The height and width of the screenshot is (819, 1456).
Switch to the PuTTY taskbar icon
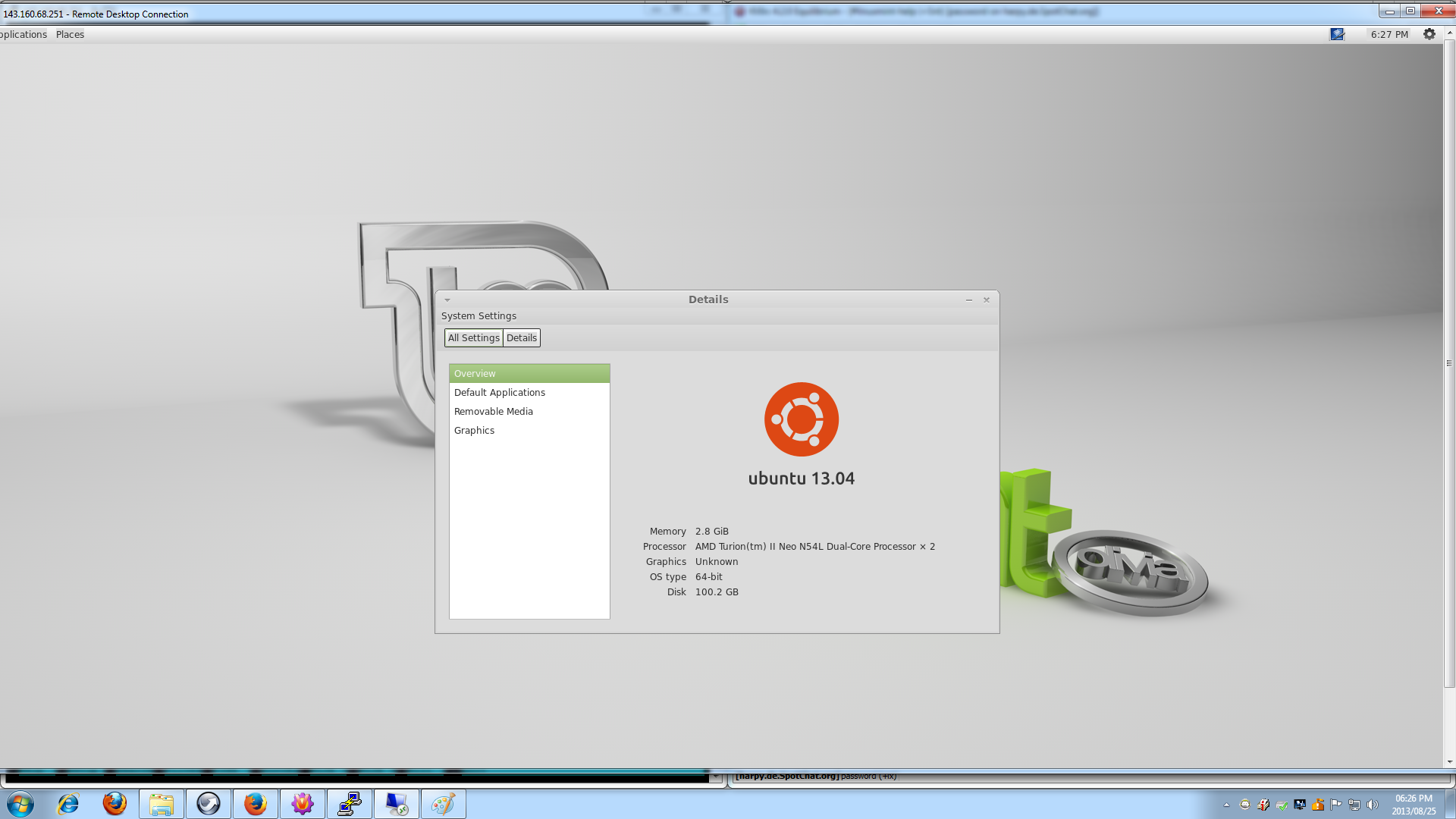pyautogui.click(x=350, y=804)
